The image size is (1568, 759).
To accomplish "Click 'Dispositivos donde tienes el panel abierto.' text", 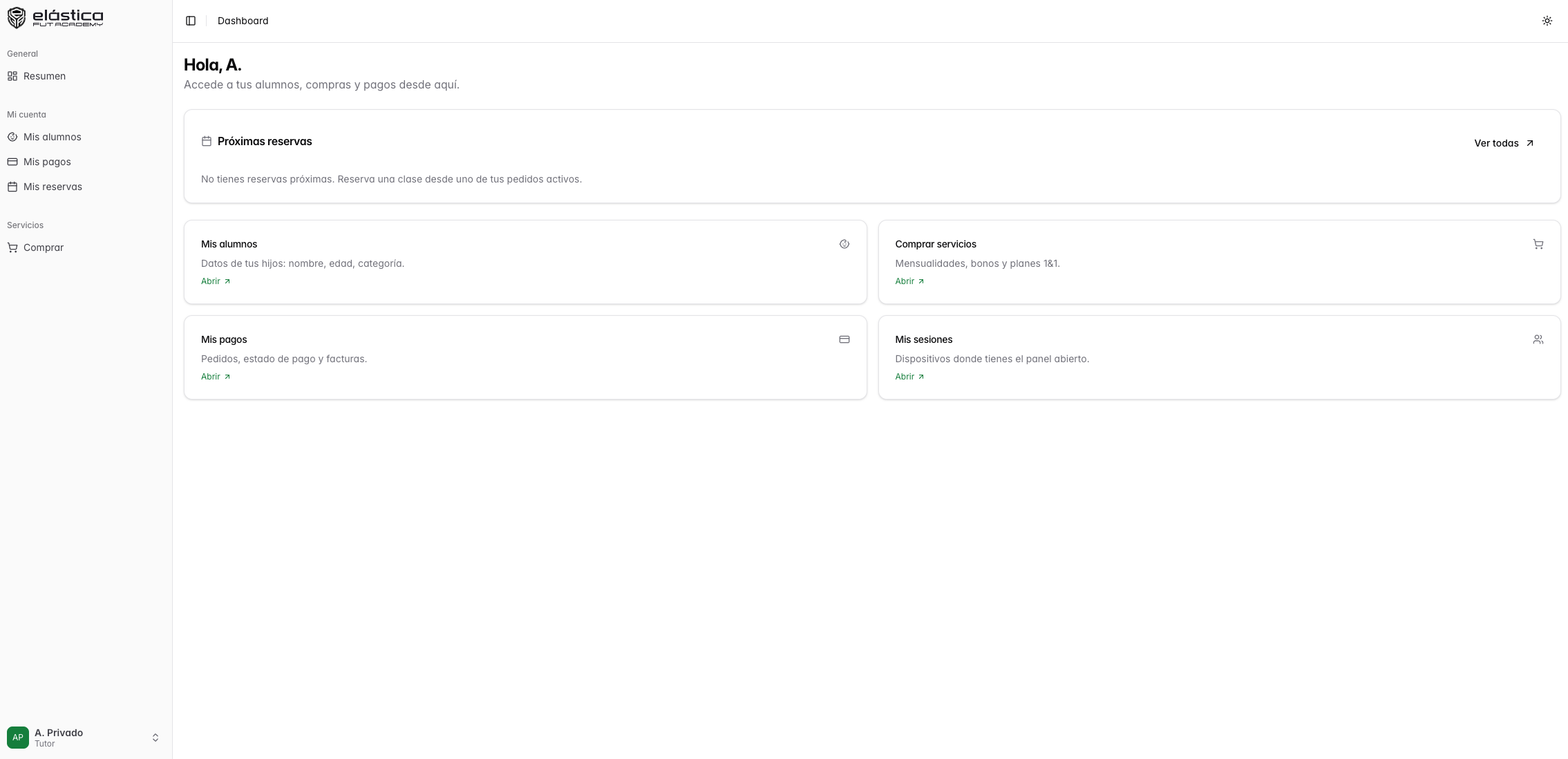I will click(992, 359).
